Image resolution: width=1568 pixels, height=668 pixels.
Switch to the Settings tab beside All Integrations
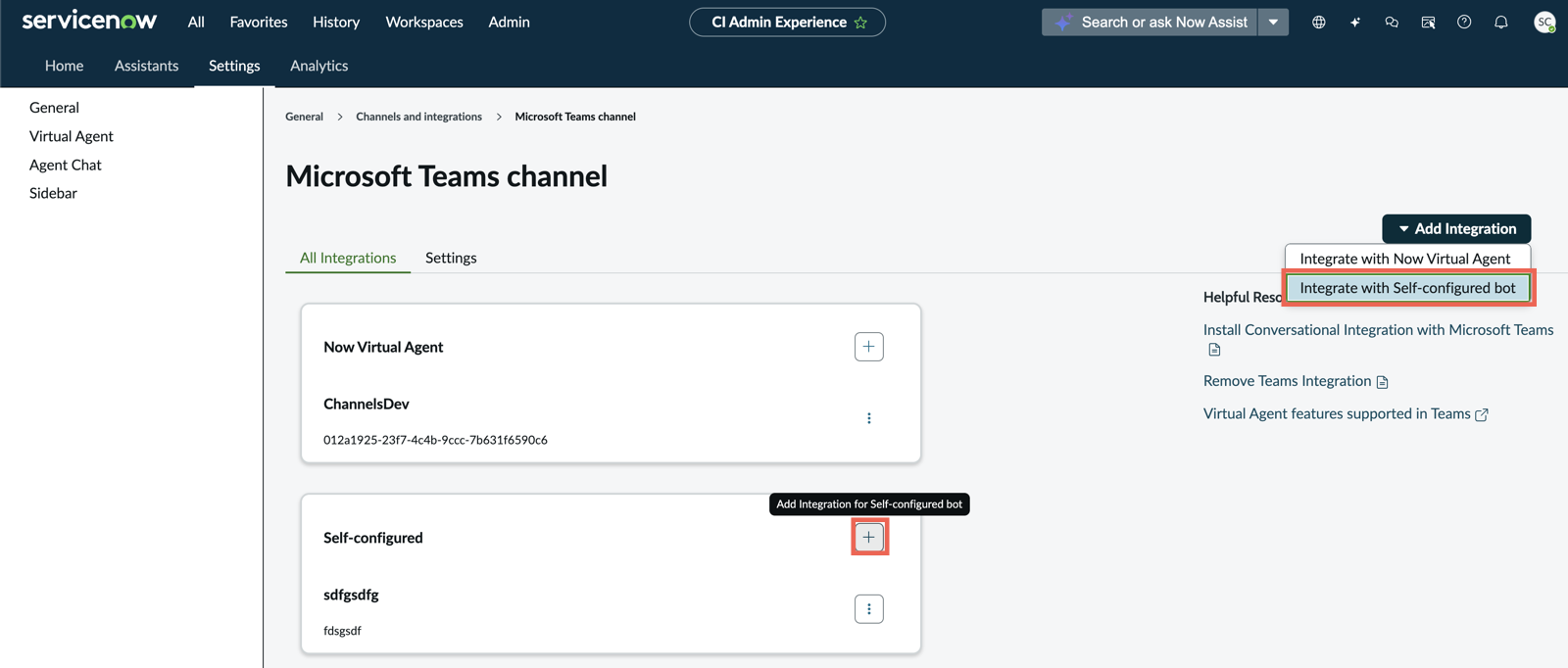[451, 258]
